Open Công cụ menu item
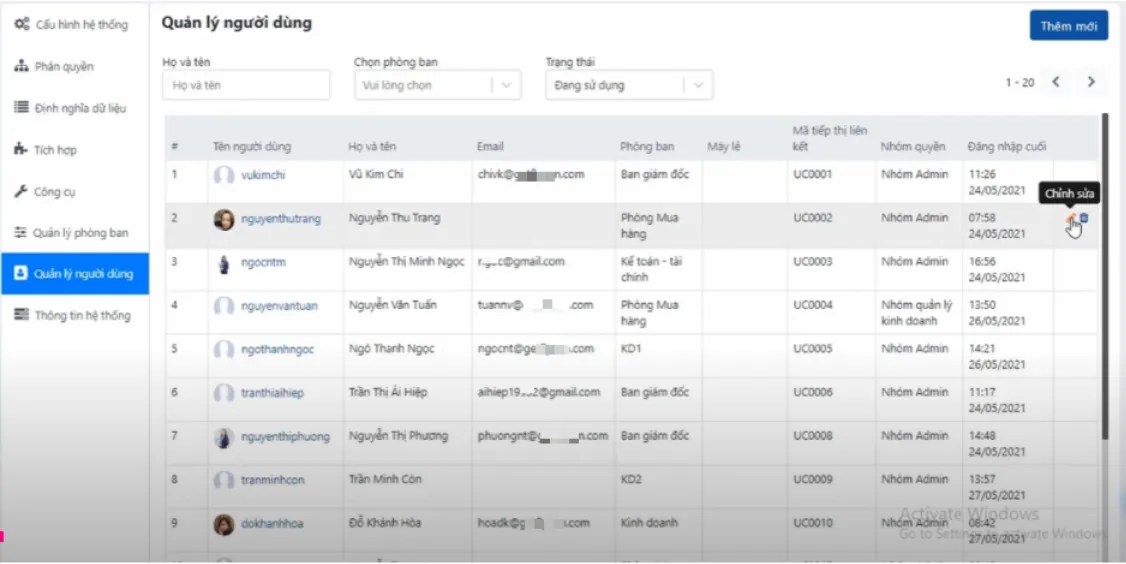1126x564 pixels. coord(75,191)
